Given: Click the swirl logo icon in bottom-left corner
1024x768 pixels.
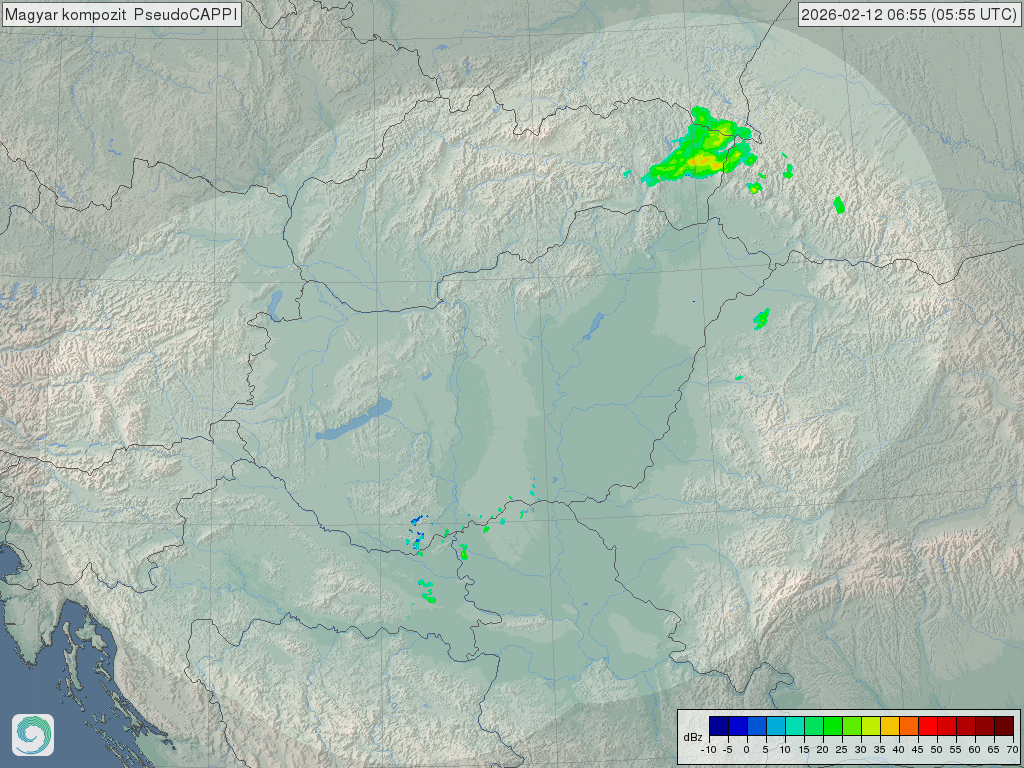Looking at the screenshot, I should 32,735.
